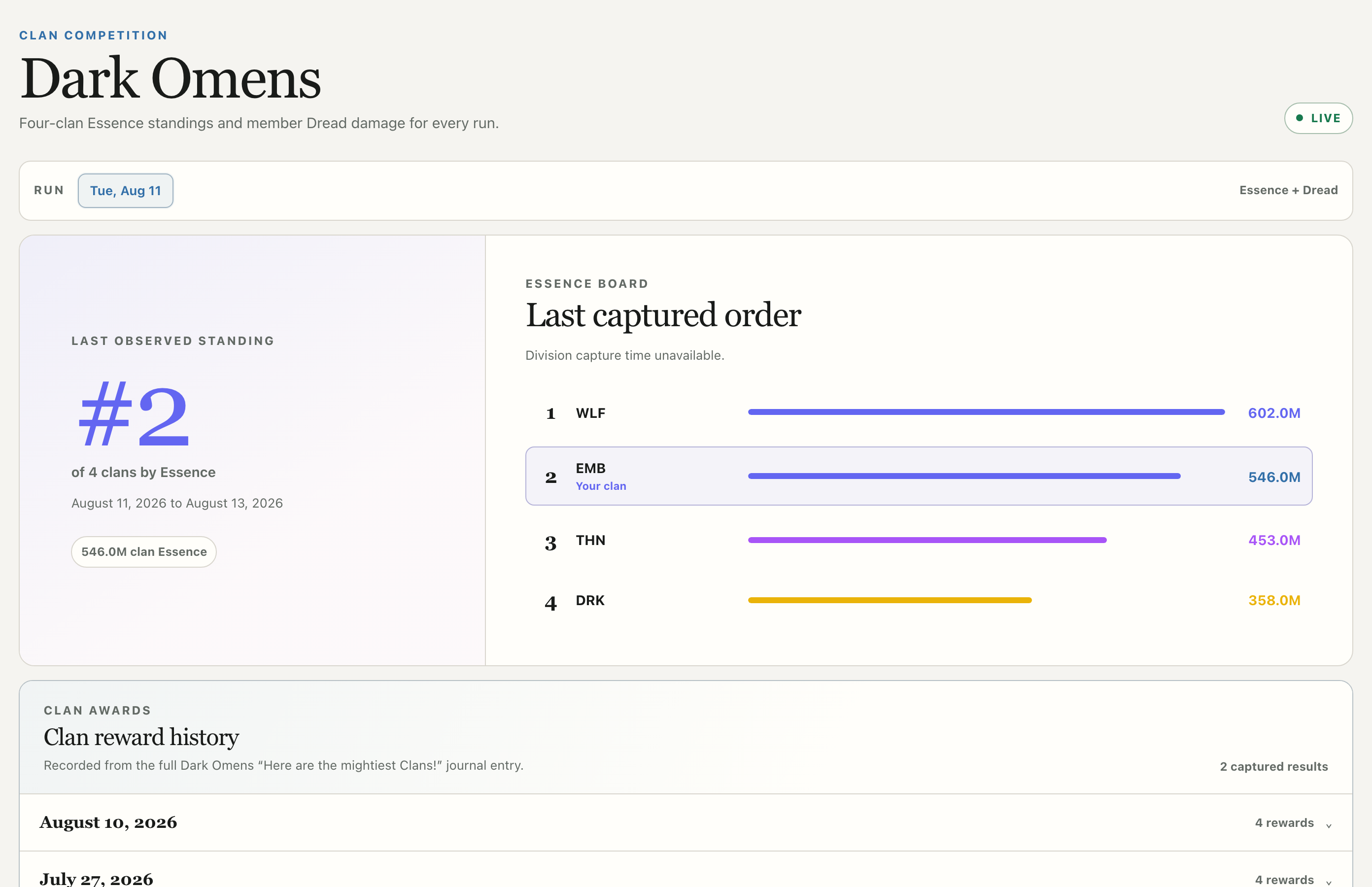Click the Essence + Dread label

click(x=1289, y=190)
